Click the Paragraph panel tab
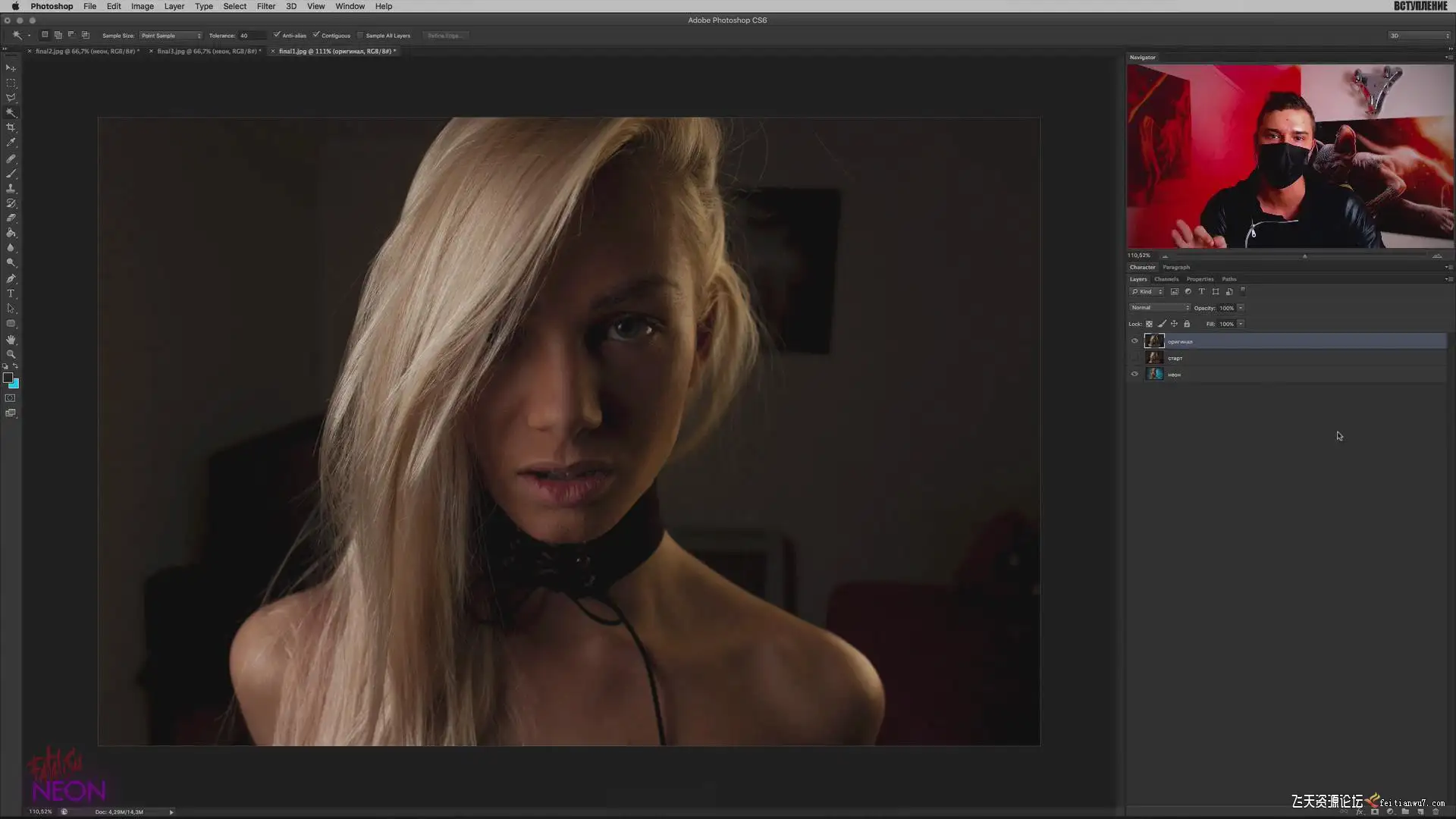Viewport: 1456px width, 819px height. (x=1176, y=267)
